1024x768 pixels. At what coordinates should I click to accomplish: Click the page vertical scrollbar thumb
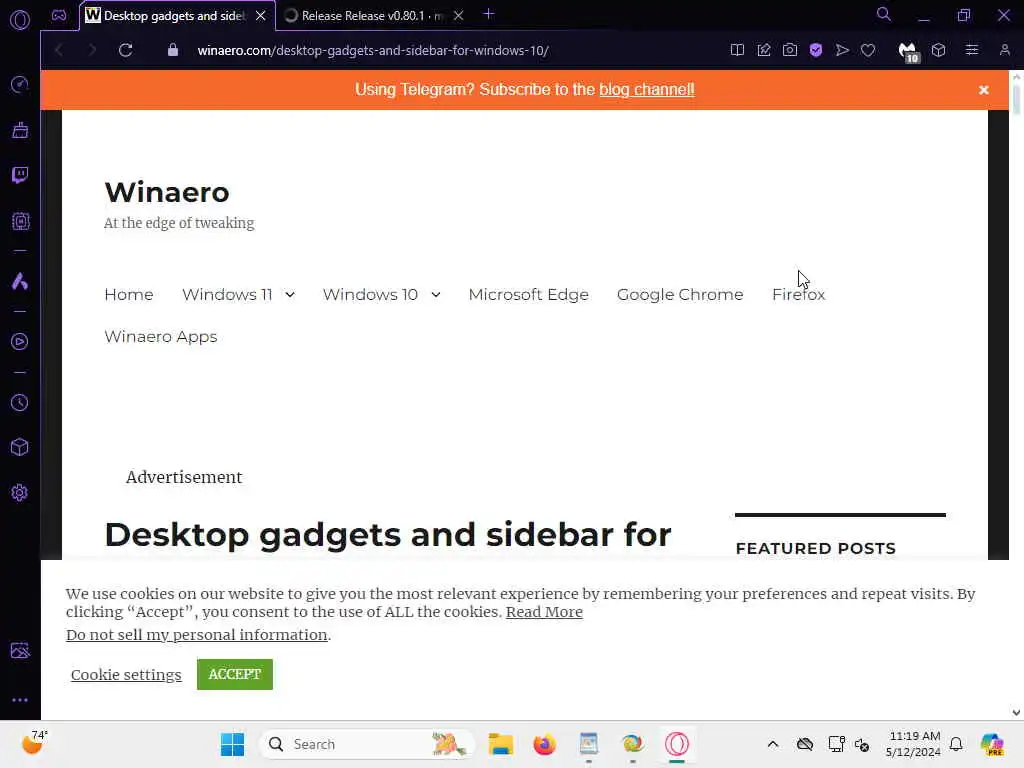pyautogui.click(x=1016, y=99)
